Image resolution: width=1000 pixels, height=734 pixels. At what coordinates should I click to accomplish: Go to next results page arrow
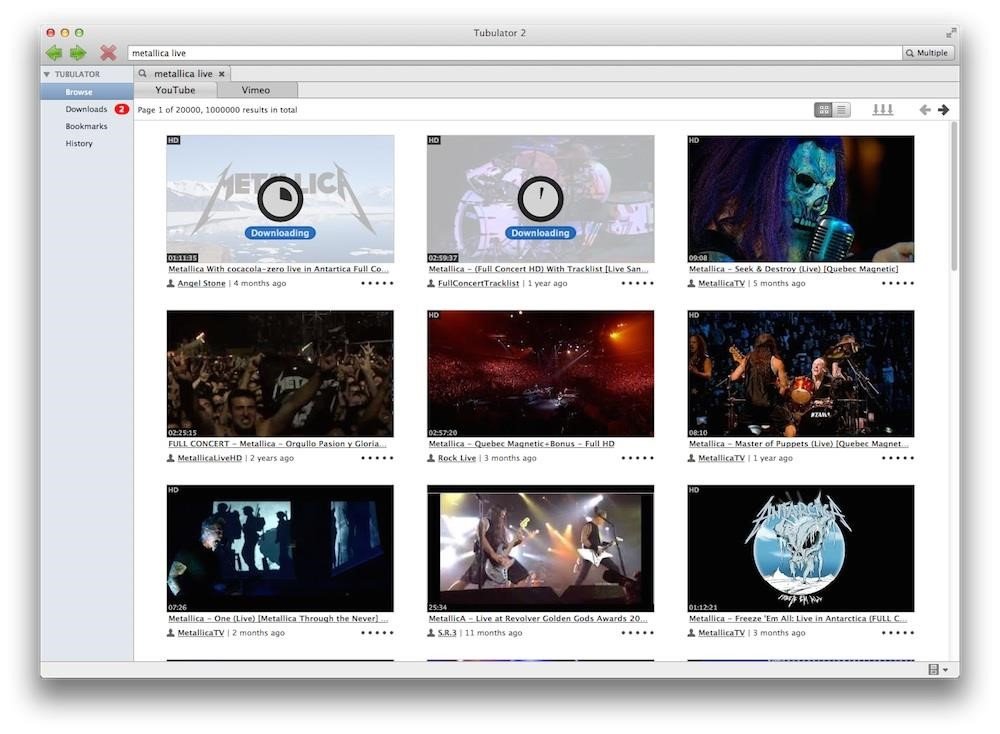(943, 110)
